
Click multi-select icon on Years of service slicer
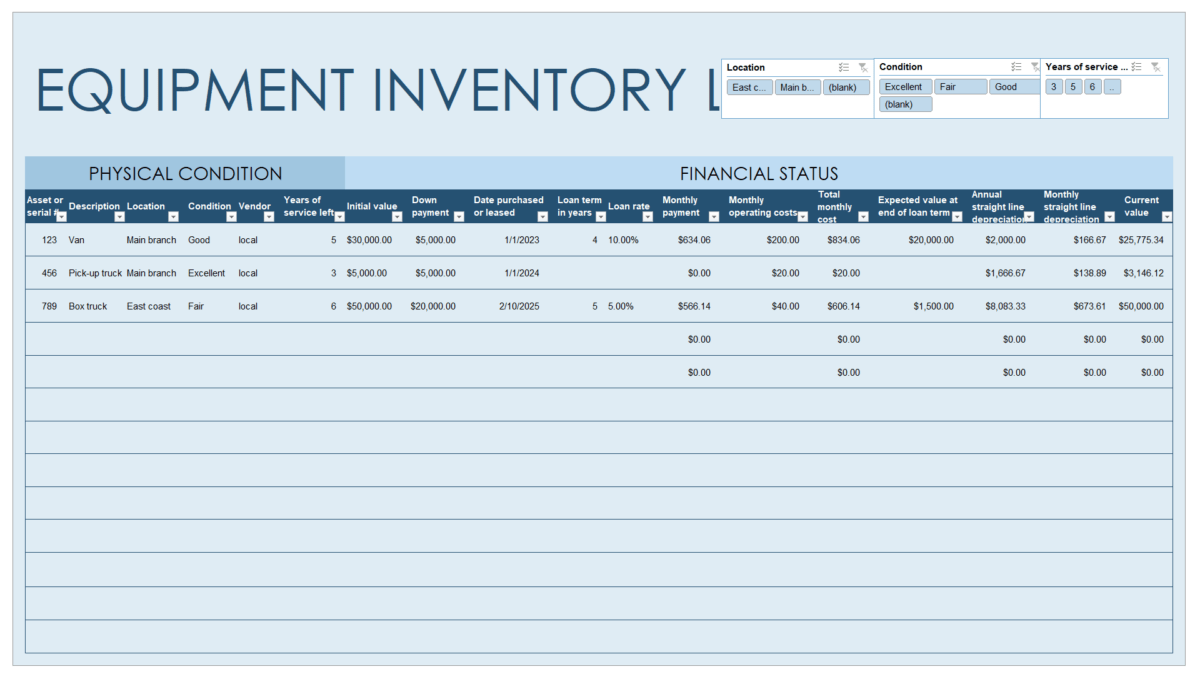(x=1135, y=67)
